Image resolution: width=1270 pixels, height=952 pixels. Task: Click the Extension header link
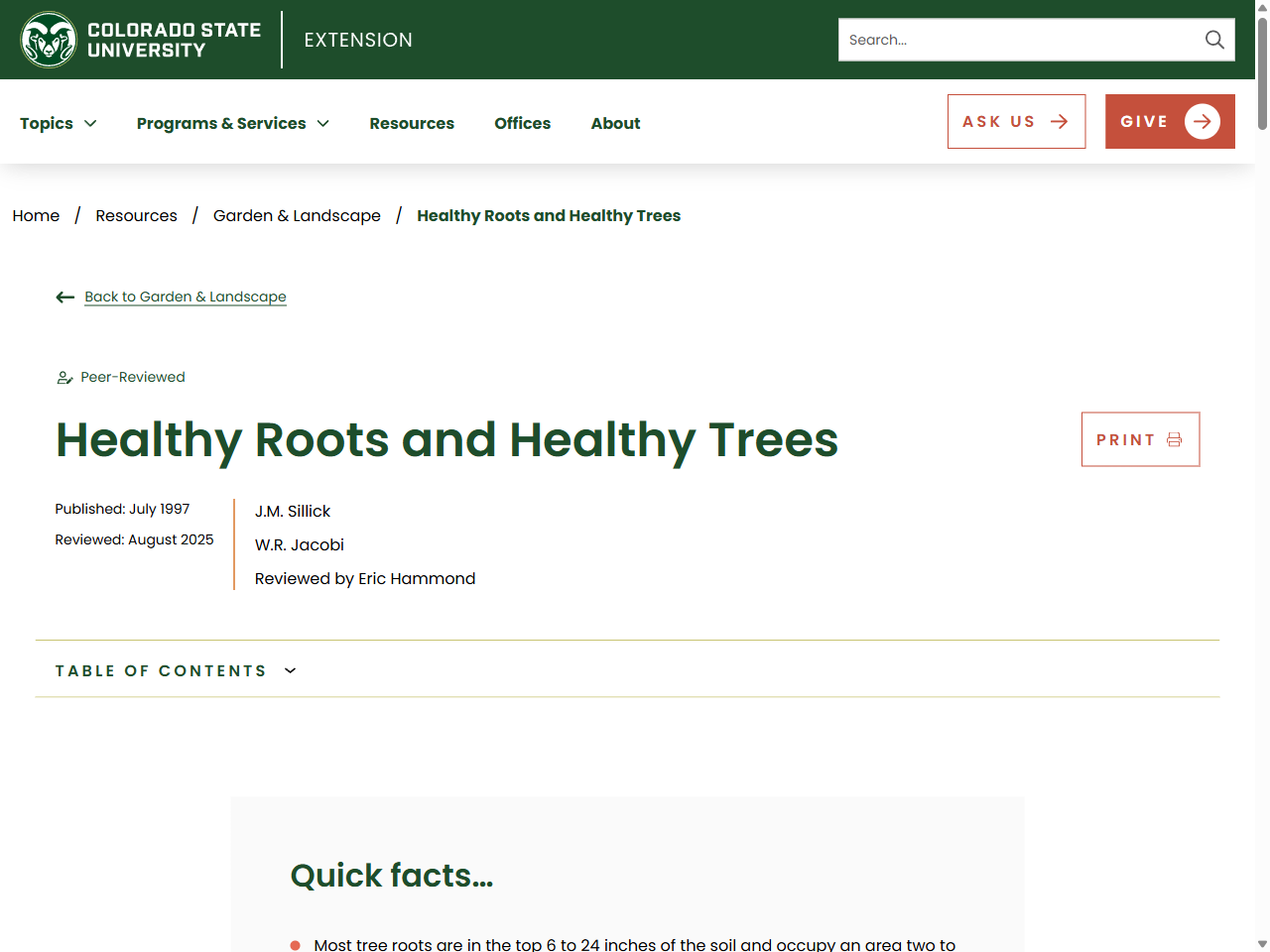point(358,41)
